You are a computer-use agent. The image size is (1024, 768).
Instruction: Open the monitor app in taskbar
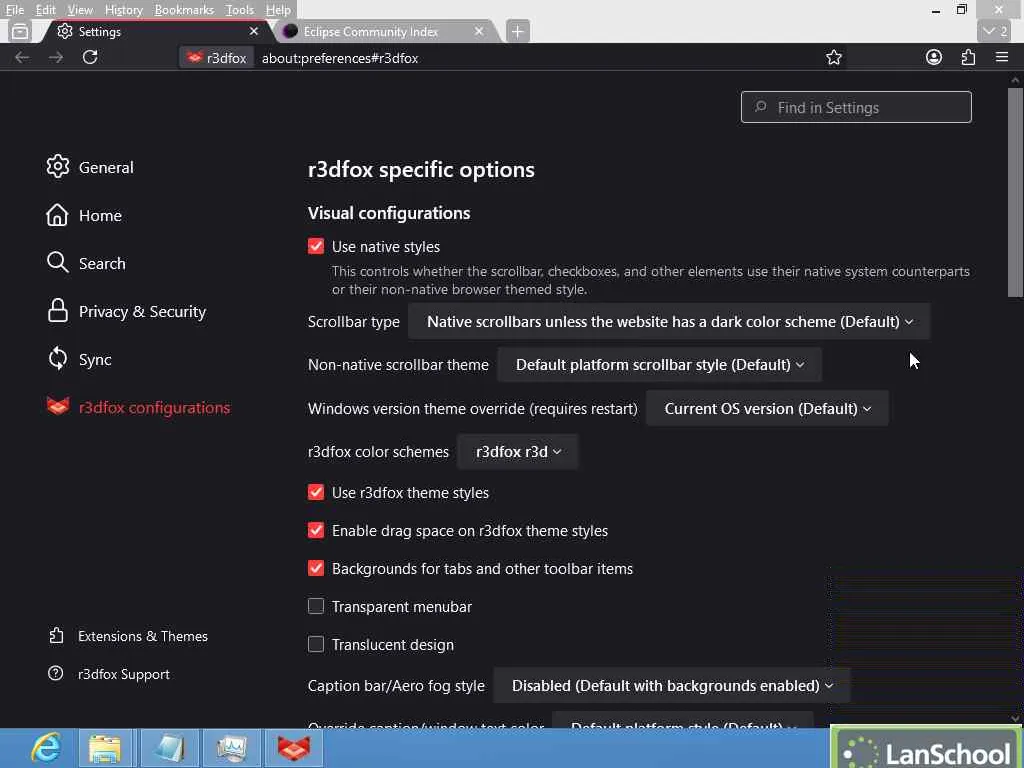232,748
